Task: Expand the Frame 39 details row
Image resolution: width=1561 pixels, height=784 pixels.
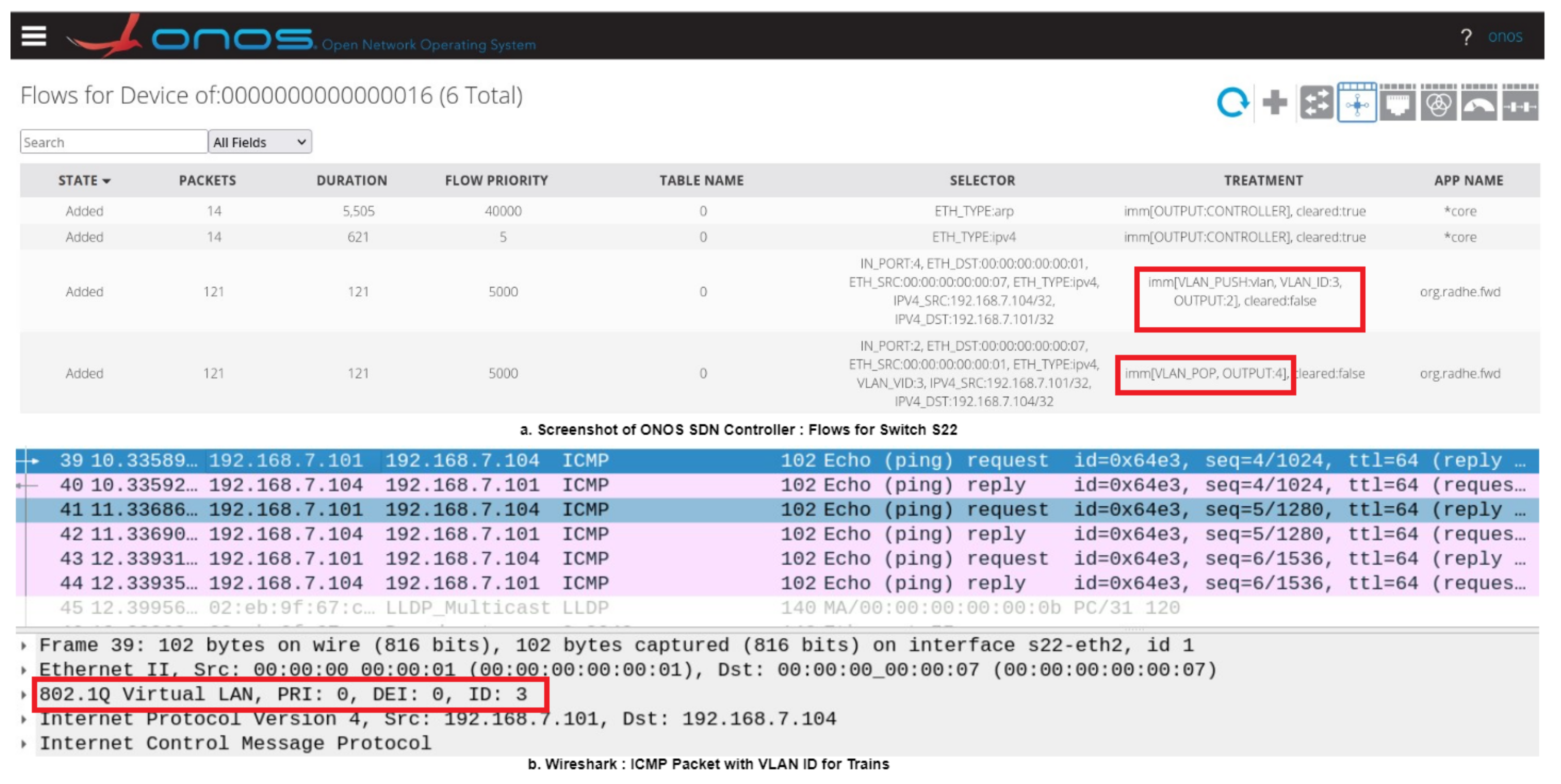Action: pos(23,645)
